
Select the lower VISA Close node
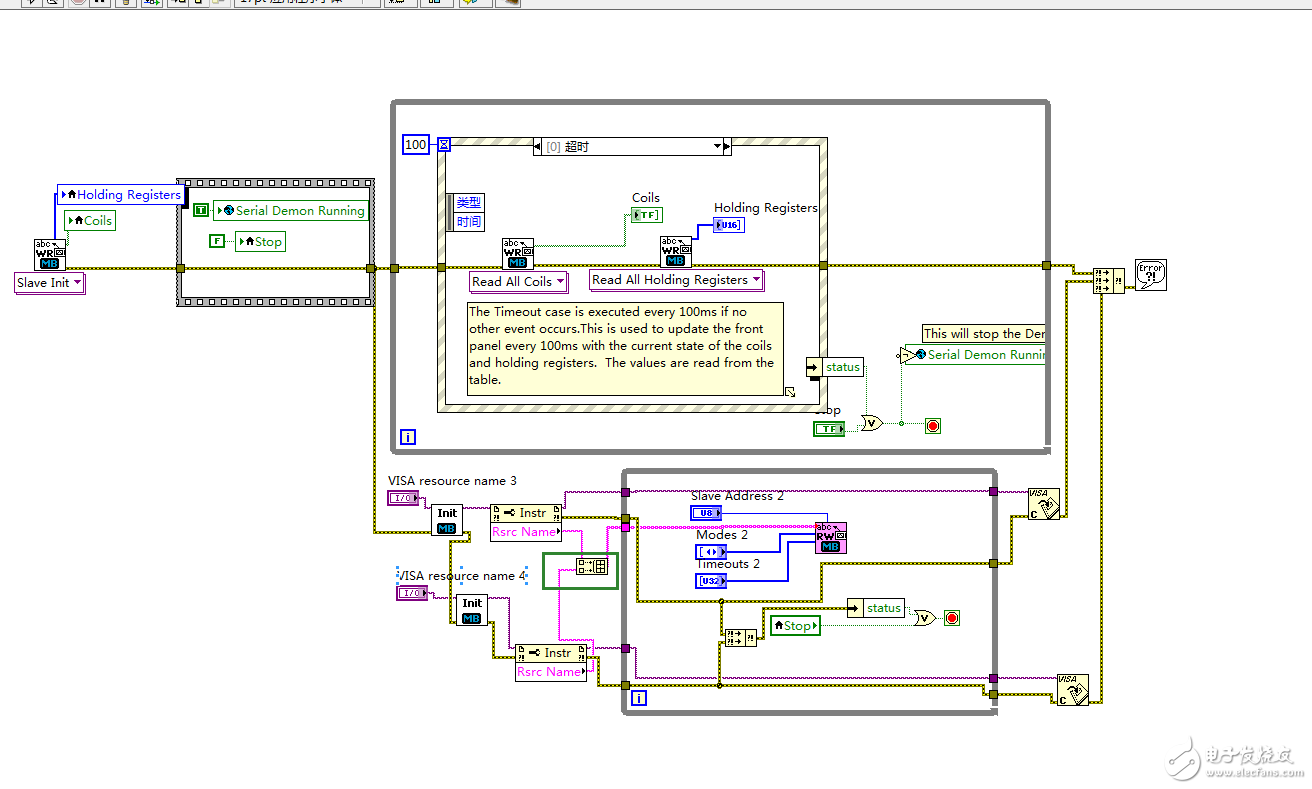coord(1072,689)
